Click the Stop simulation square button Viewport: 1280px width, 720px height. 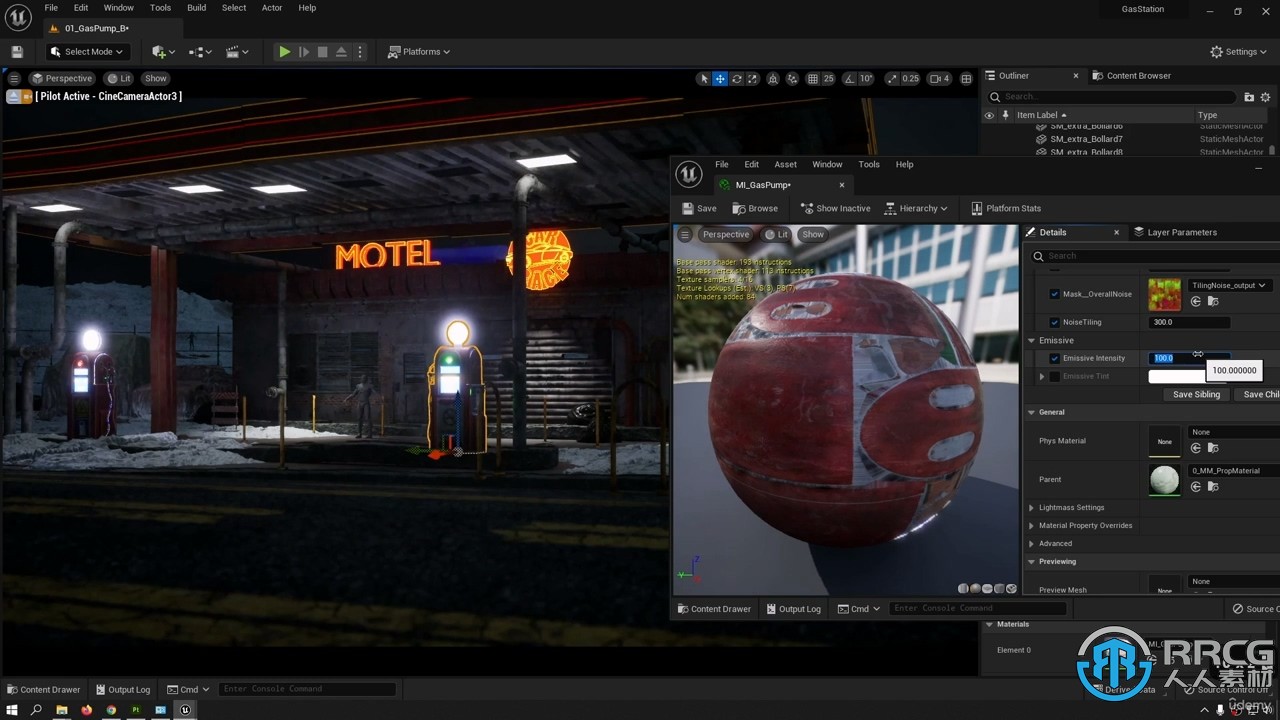pos(322,52)
